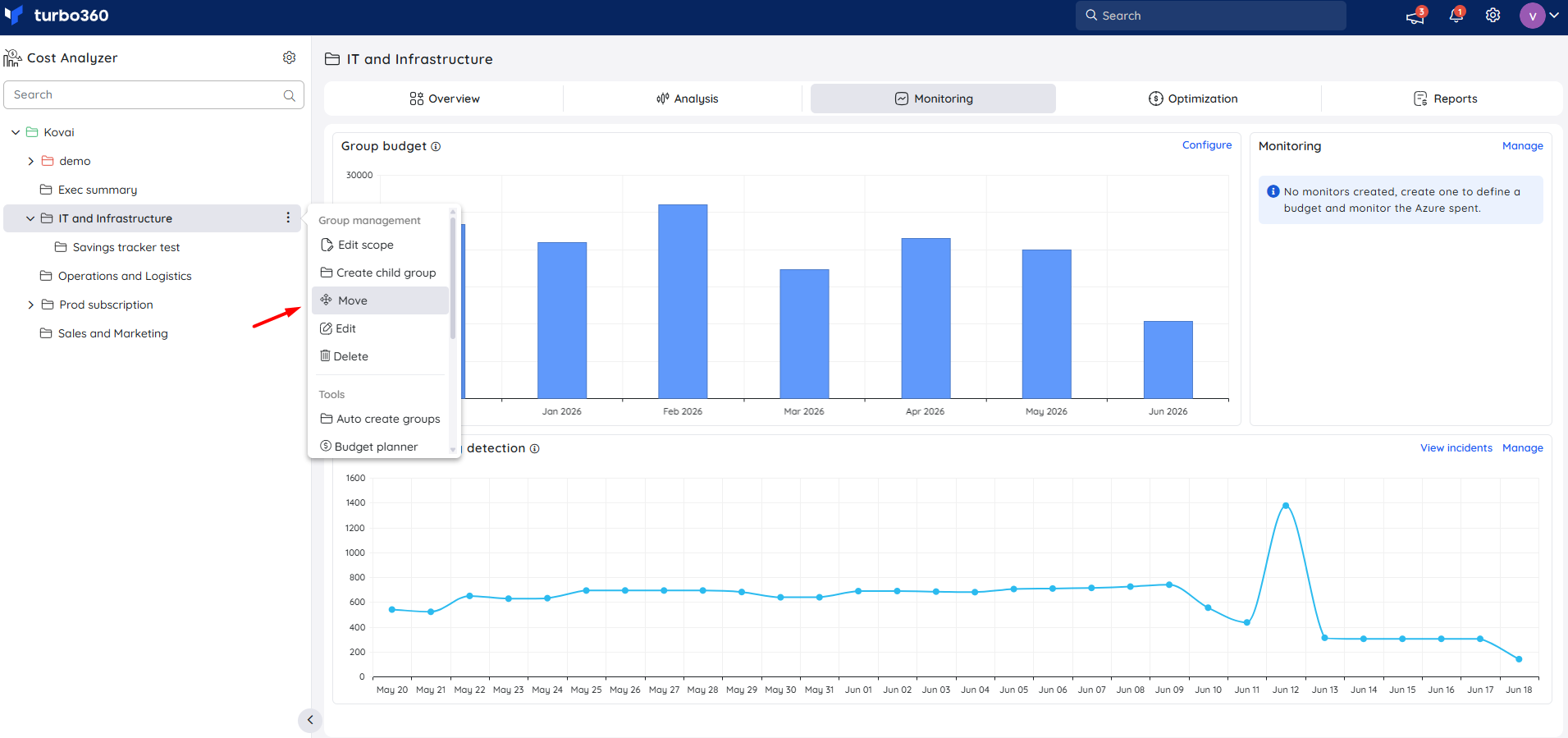Switch to the Optimization tab
Image resolution: width=1568 pixels, height=738 pixels.
pos(1193,99)
